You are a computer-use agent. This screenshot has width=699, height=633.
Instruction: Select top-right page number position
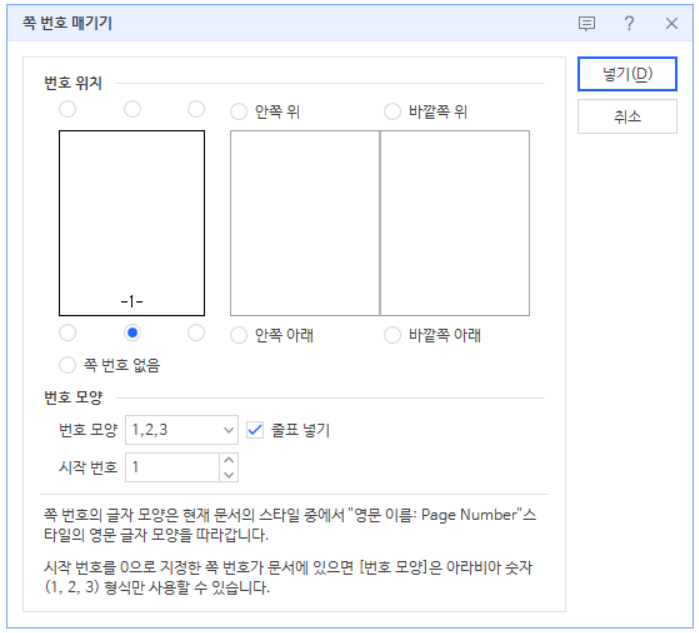tap(197, 109)
